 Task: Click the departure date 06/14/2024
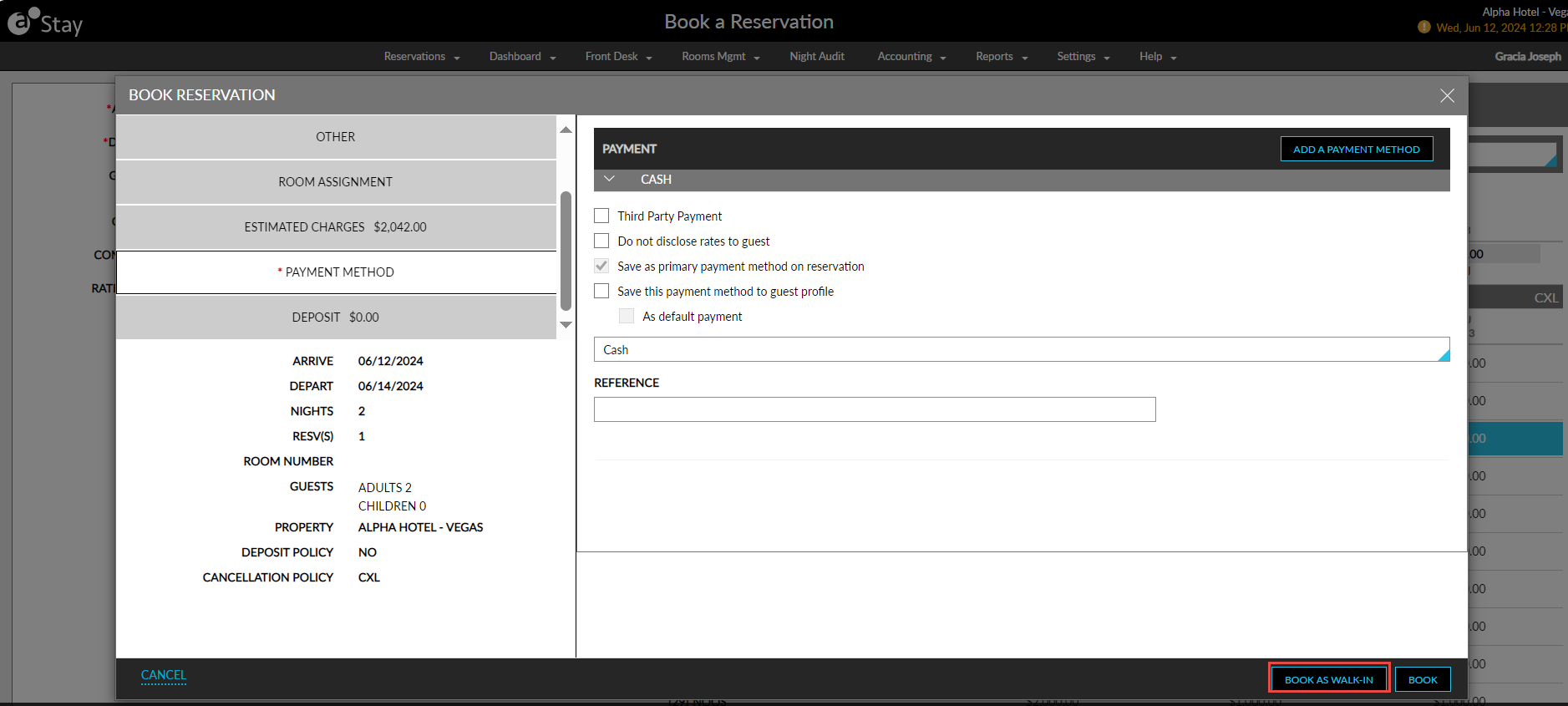coord(391,386)
